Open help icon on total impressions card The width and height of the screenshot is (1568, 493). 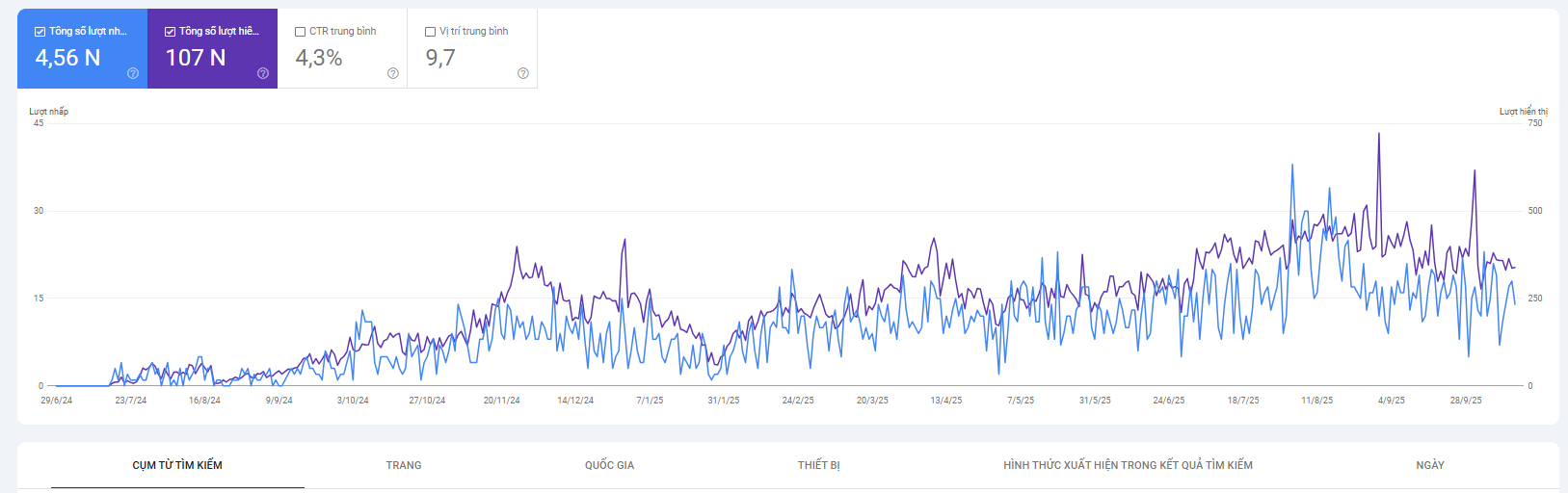pyautogui.click(x=263, y=73)
